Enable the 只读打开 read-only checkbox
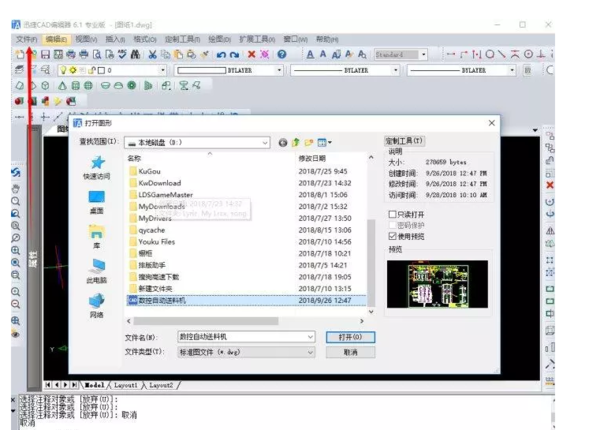600x430 pixels. point(392,214)
